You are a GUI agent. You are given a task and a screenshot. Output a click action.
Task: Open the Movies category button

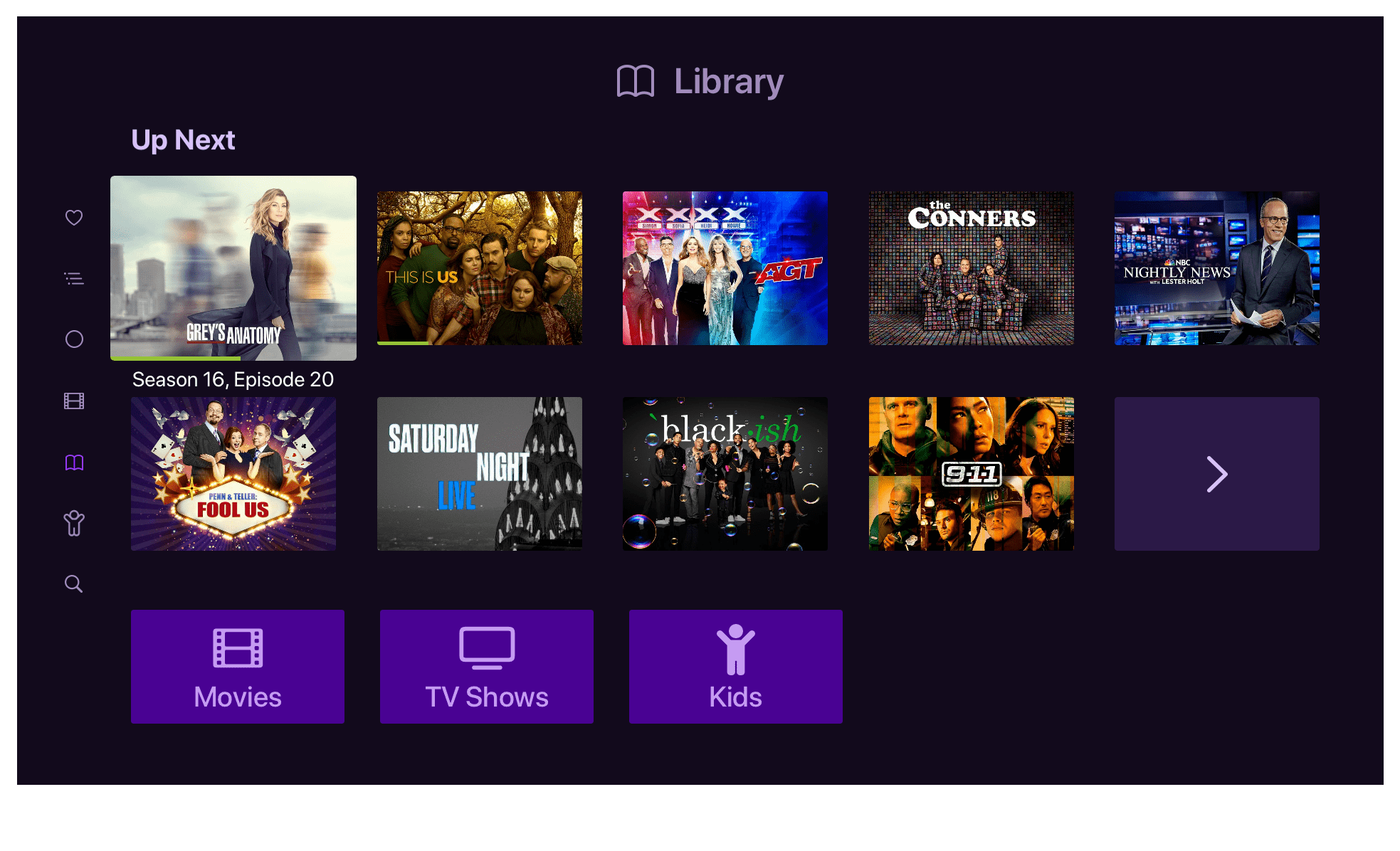click(236, 665)
